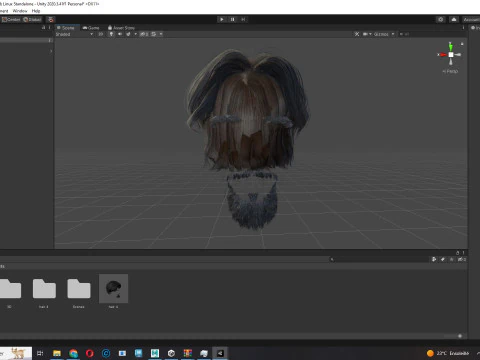Switch projection via the Persp label
480x360 pixels.
click(x=450, y=71)
